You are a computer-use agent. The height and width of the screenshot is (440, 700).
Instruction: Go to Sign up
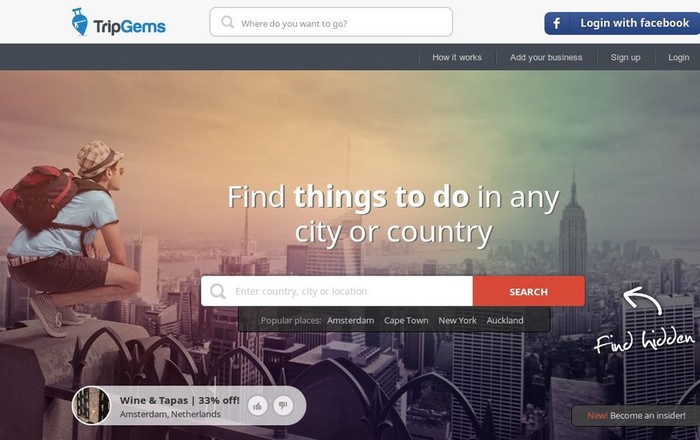(625, 57)
